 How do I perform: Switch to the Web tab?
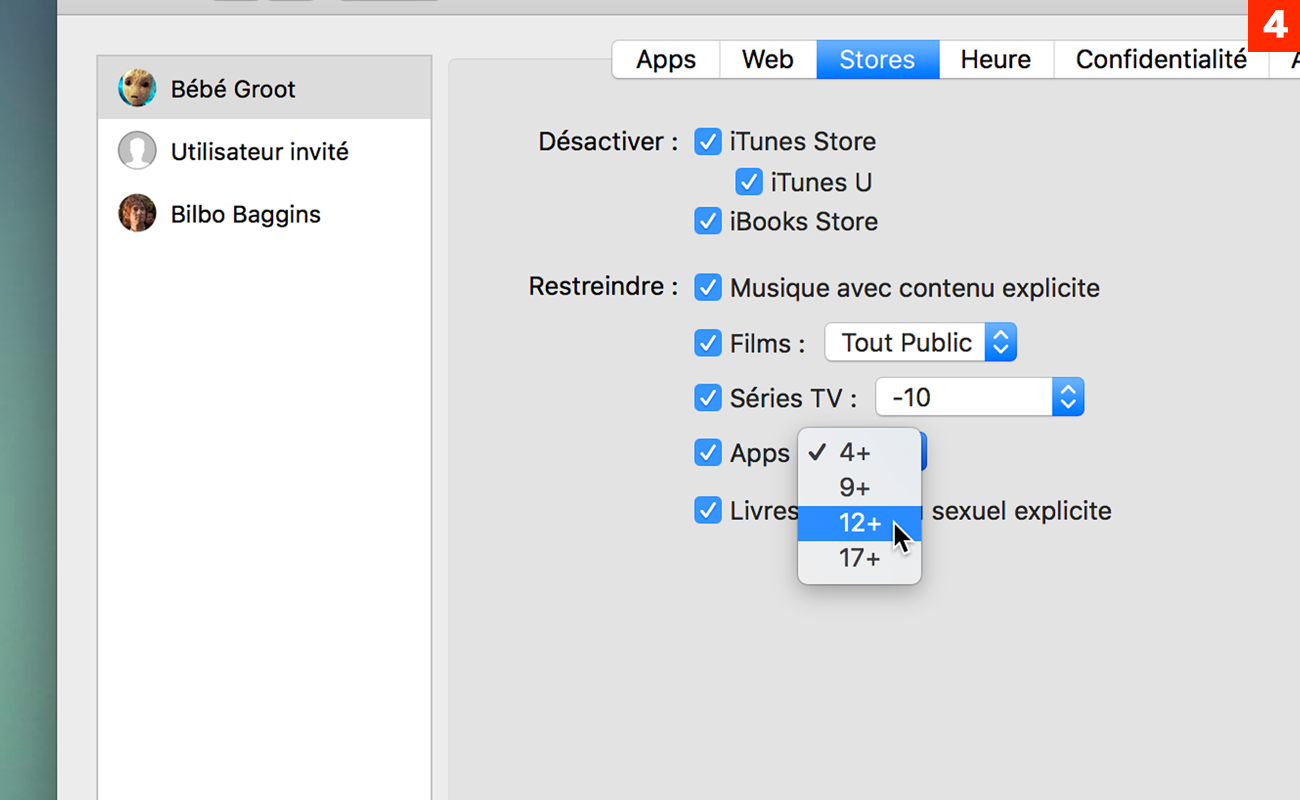pos(768,59)
